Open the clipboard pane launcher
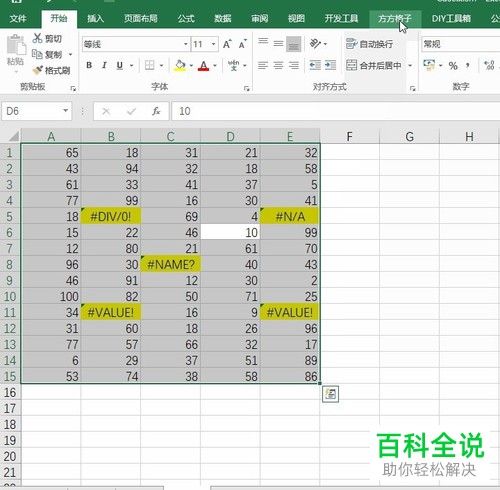 click(x=73, y=88)
